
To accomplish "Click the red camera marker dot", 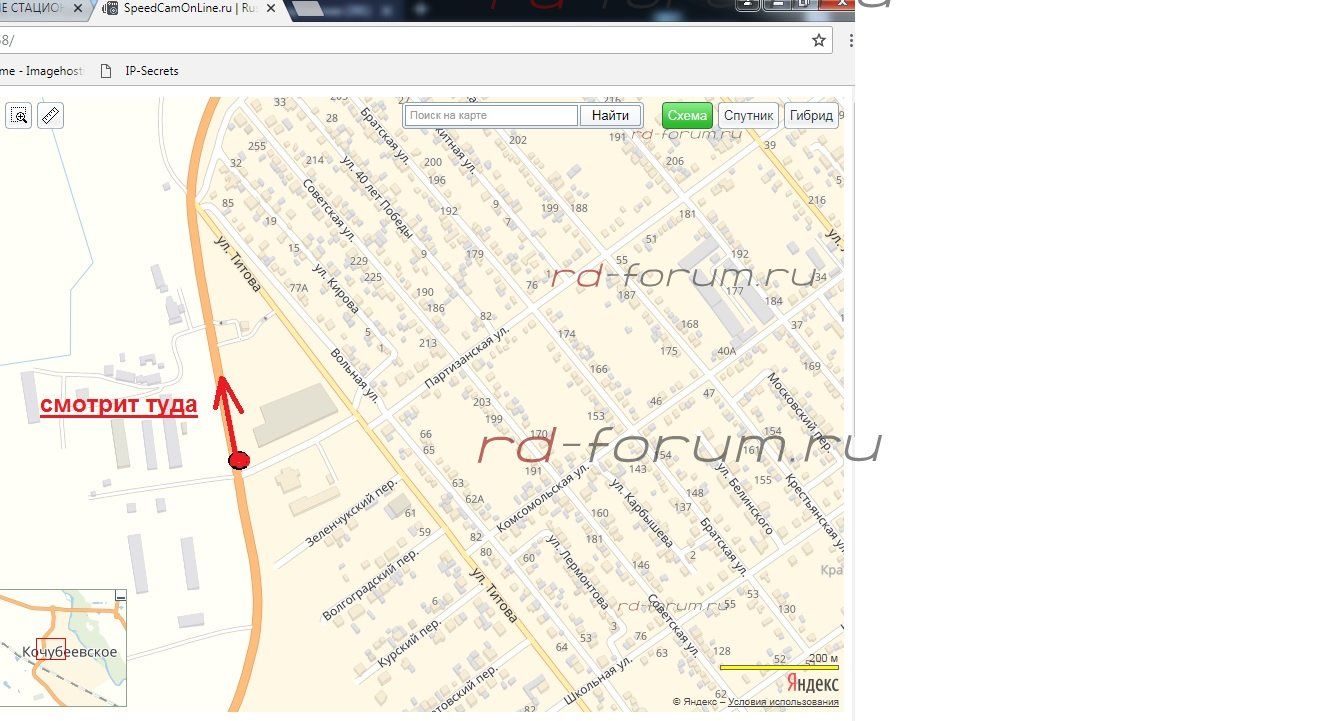I will point(239,460).
